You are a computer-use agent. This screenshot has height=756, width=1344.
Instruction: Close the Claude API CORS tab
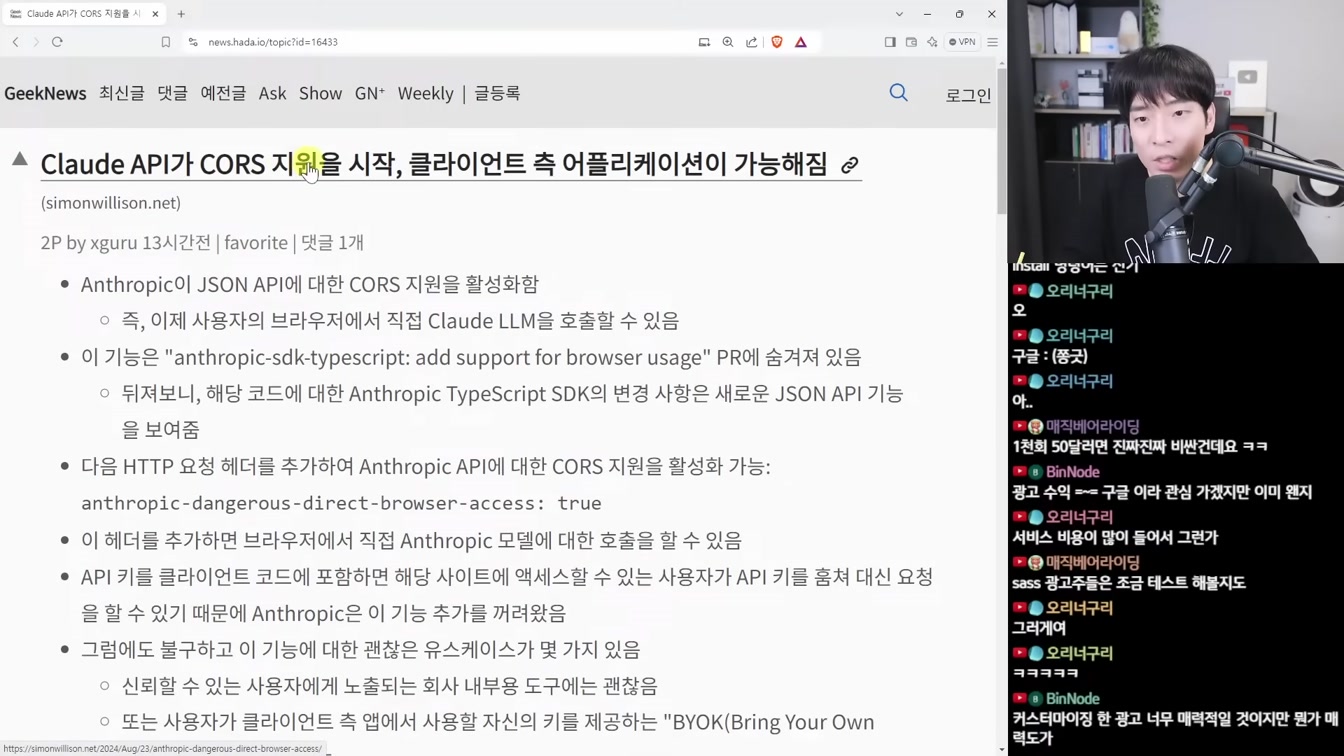tap(155, 14)
